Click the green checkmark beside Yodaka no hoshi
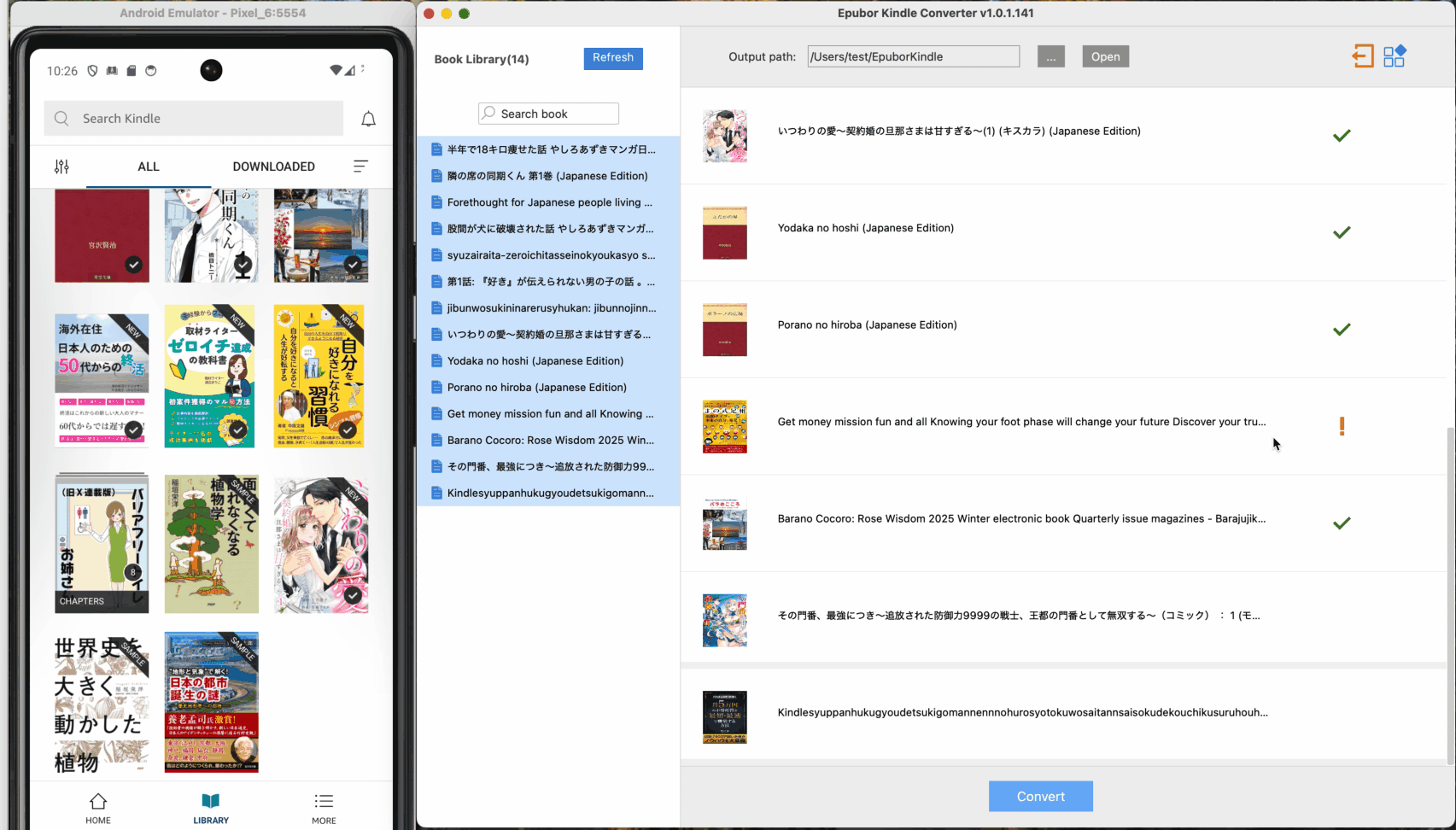This screenshot has height=830, width=1456. 1342,232
